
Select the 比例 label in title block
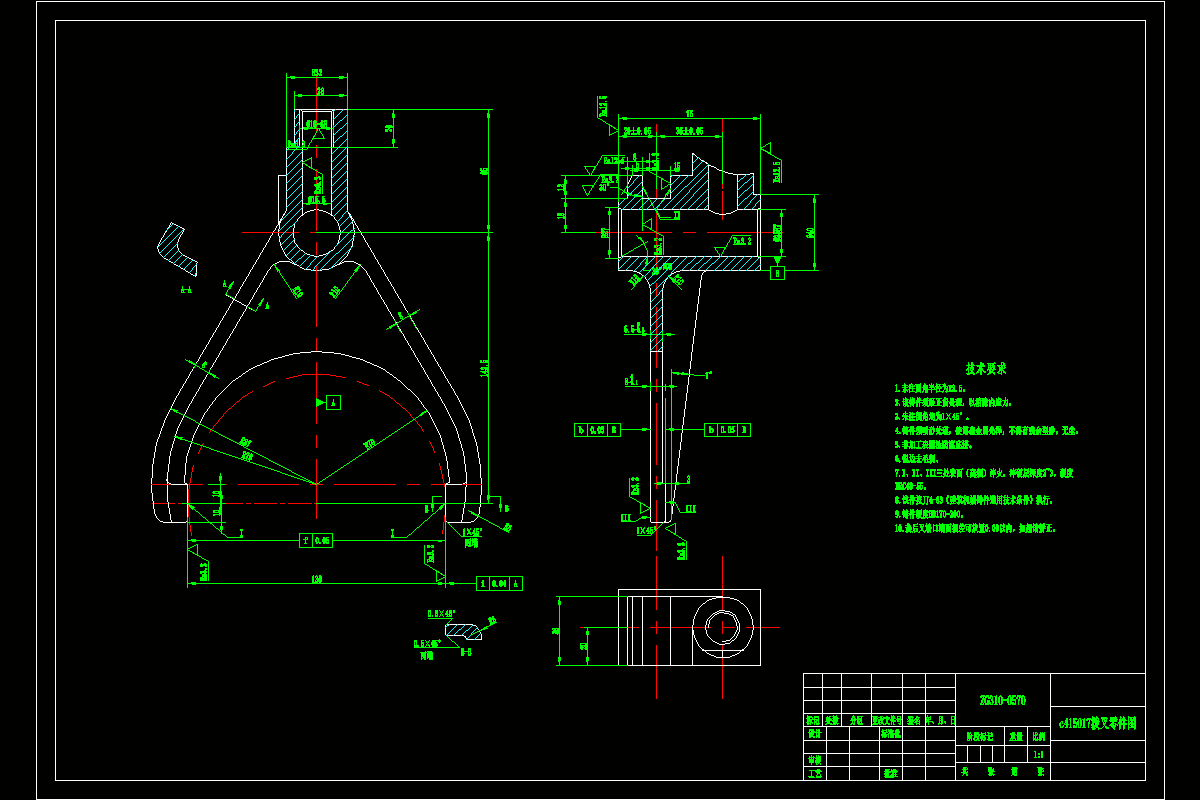1039,736
